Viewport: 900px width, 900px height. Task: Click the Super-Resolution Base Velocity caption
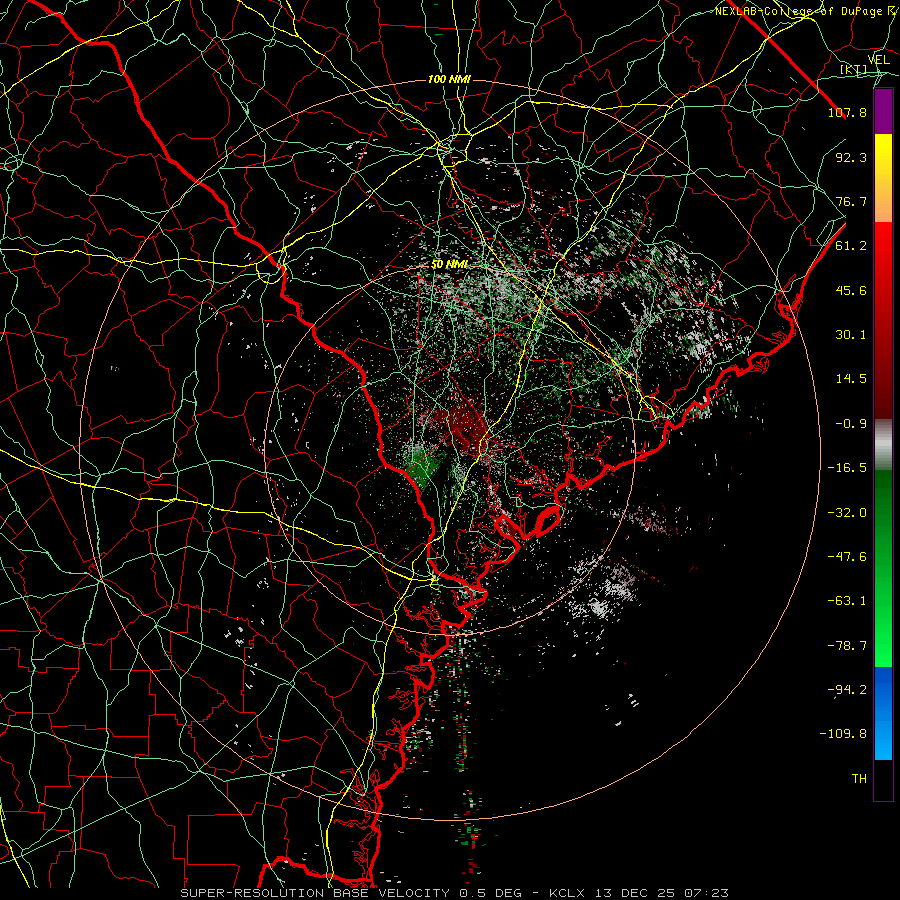pos(455,893)
